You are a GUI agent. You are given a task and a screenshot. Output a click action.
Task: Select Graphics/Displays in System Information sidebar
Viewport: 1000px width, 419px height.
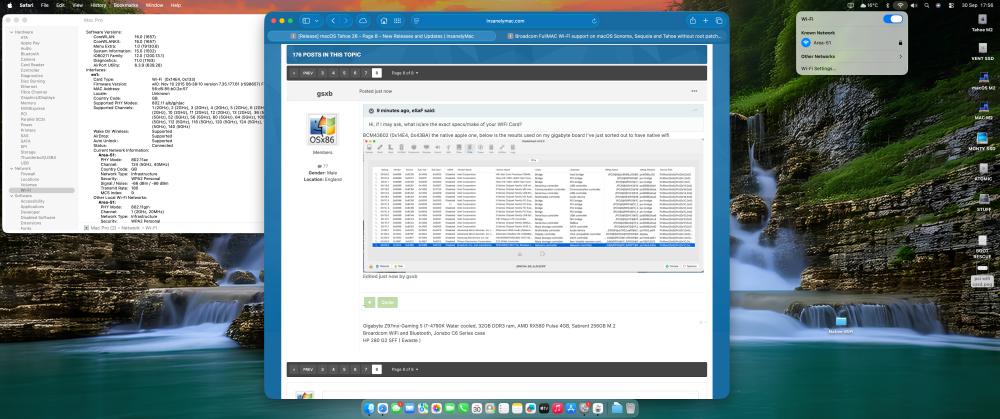(37, 98)
